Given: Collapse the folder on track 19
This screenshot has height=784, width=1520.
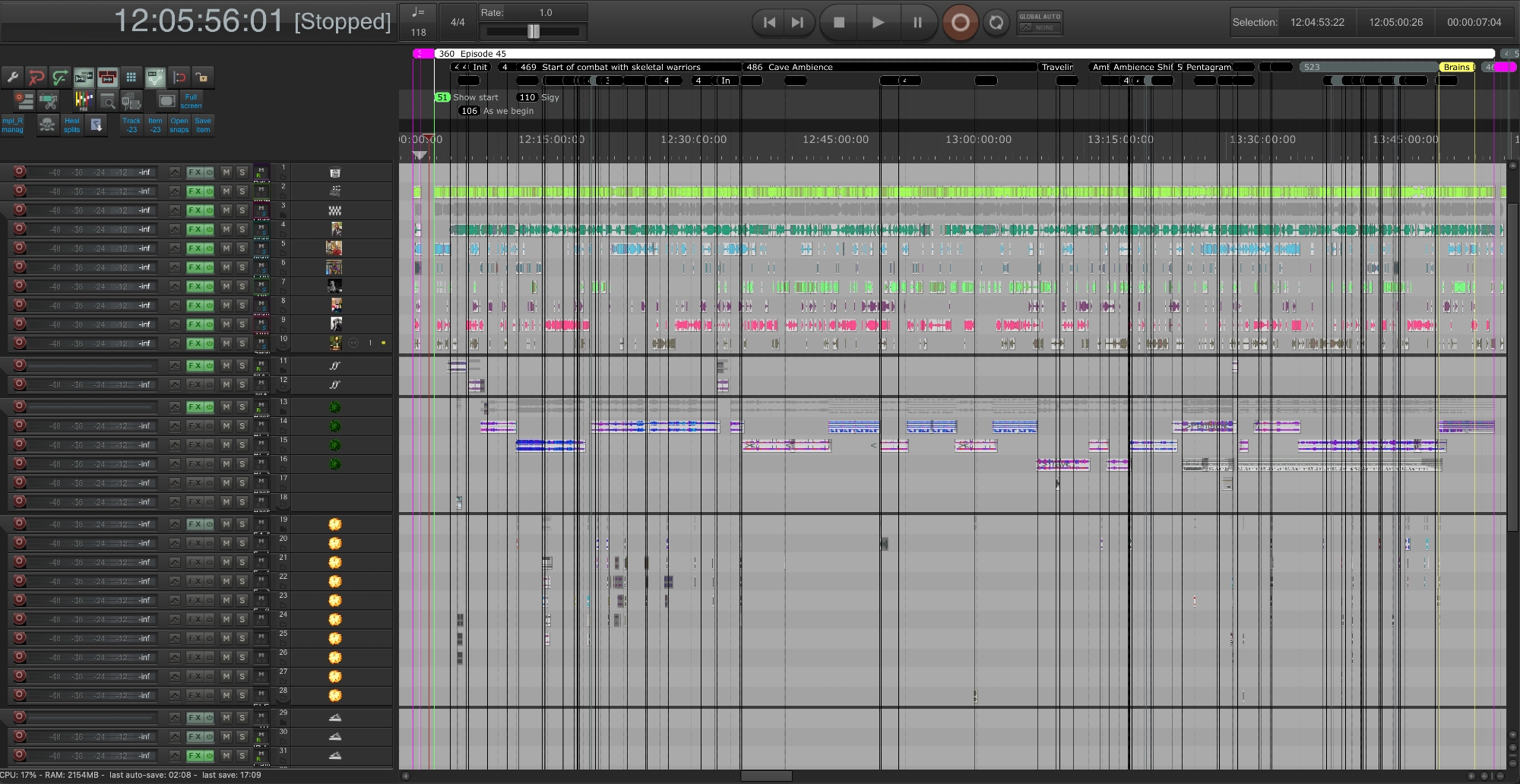Looking at the screenshot, I should pyautogui.click(x=283, y=530).
